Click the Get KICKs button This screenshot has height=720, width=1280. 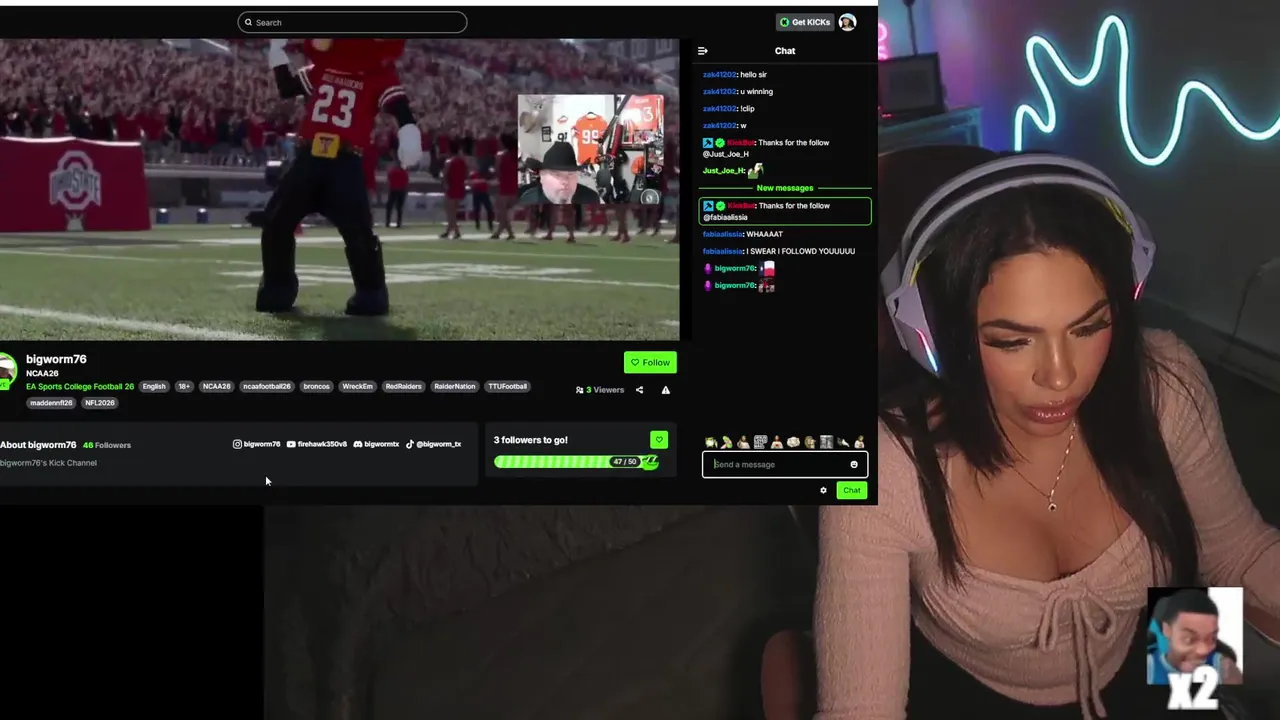tap(805, 22)
